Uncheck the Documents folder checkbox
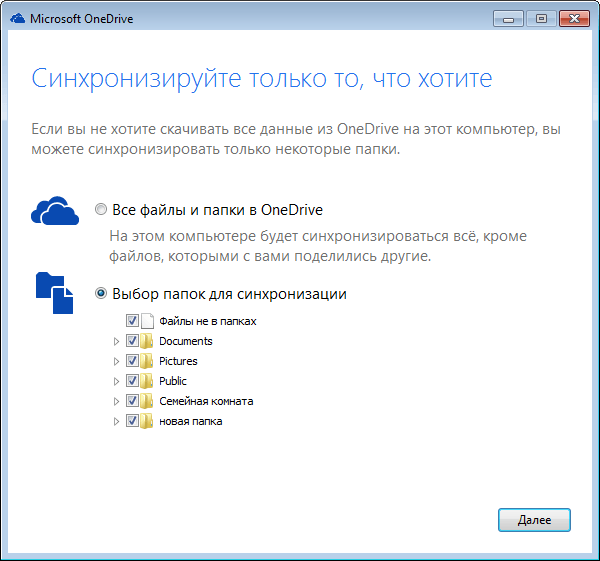 [x=132, y=341]
